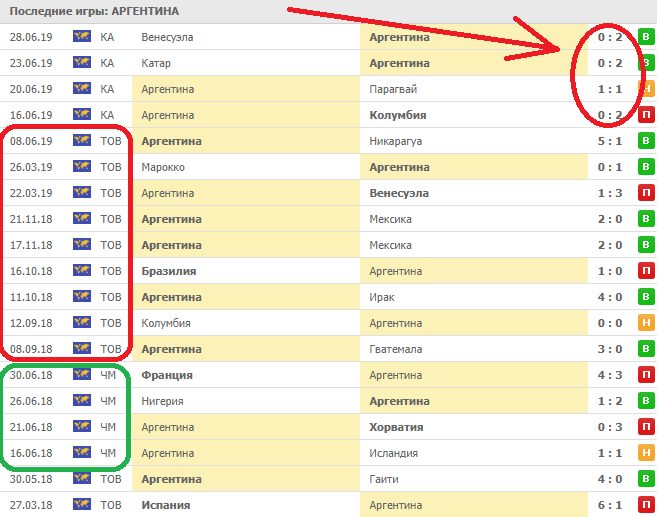Open the Гватемала team link
Image resolution: width=657 pixels, height=517 pixels.
click(396, 349)
